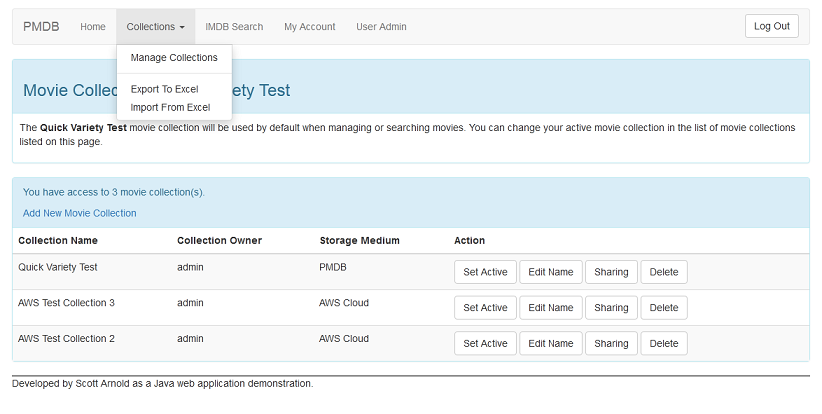Click the footer 'Developed by Scott Arnold' text

(x=163, y=384)
